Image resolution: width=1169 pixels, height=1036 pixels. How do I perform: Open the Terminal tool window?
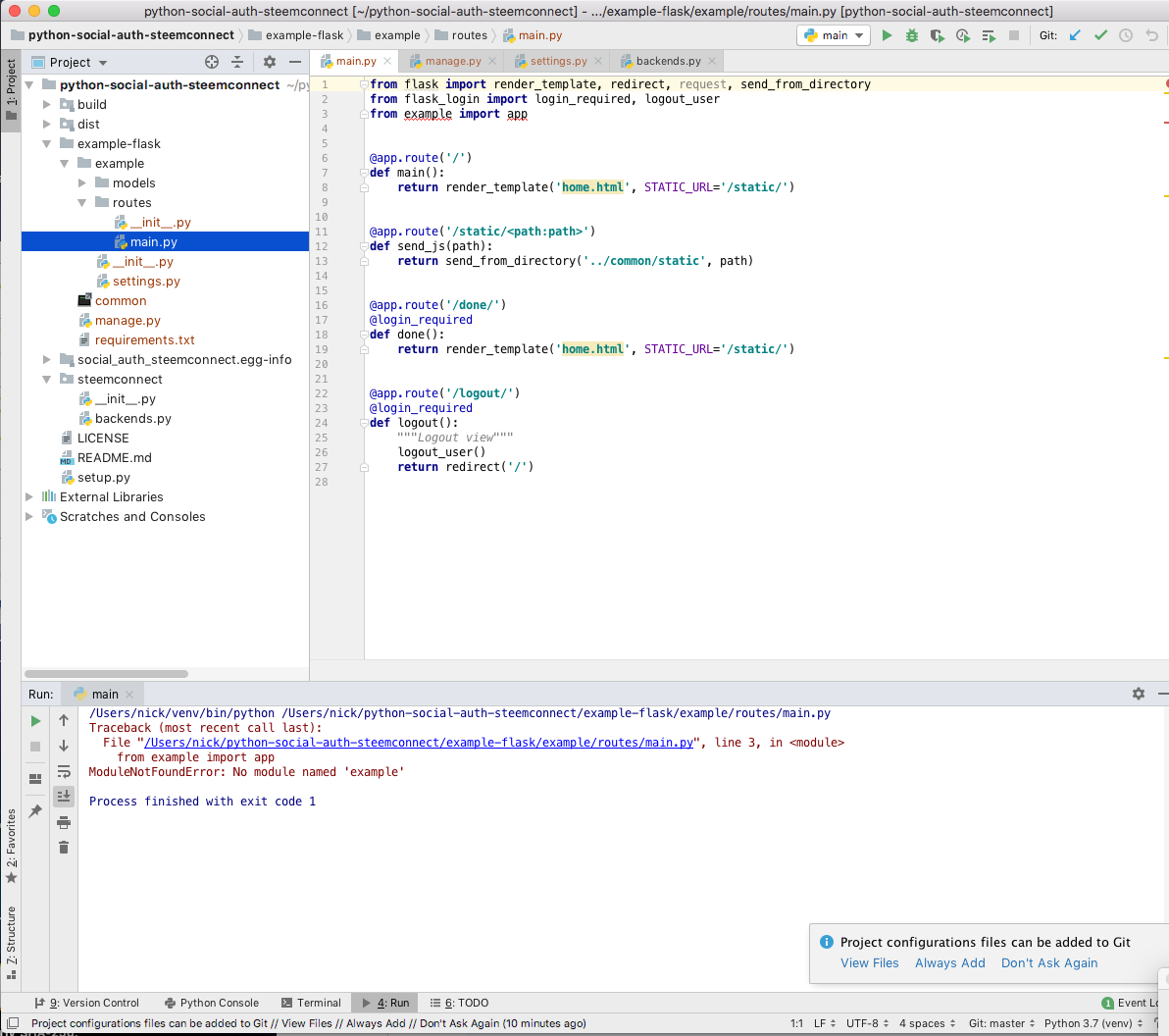pos(311,1003)
